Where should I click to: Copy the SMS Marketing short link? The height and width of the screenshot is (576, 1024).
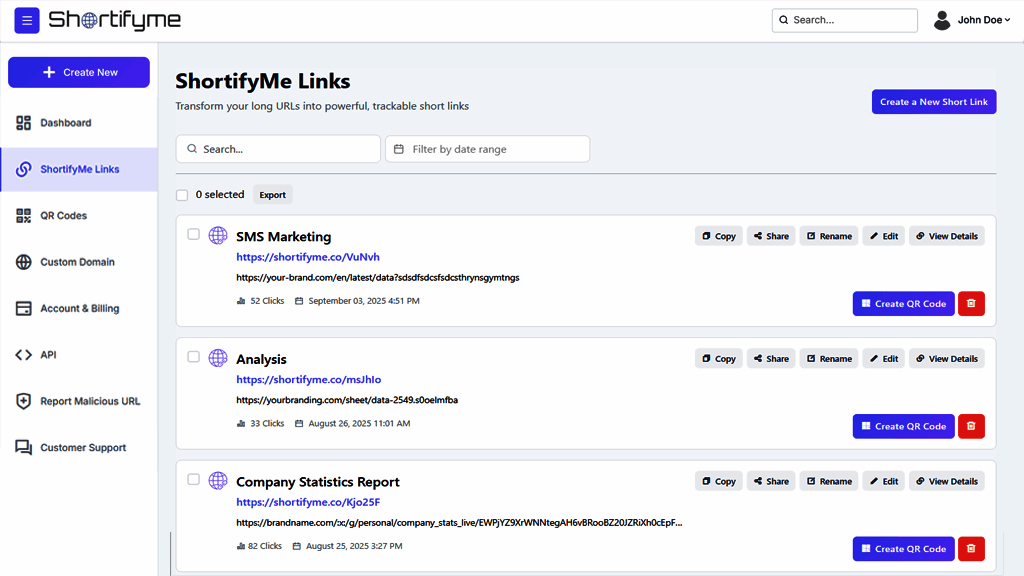(719, 236)
